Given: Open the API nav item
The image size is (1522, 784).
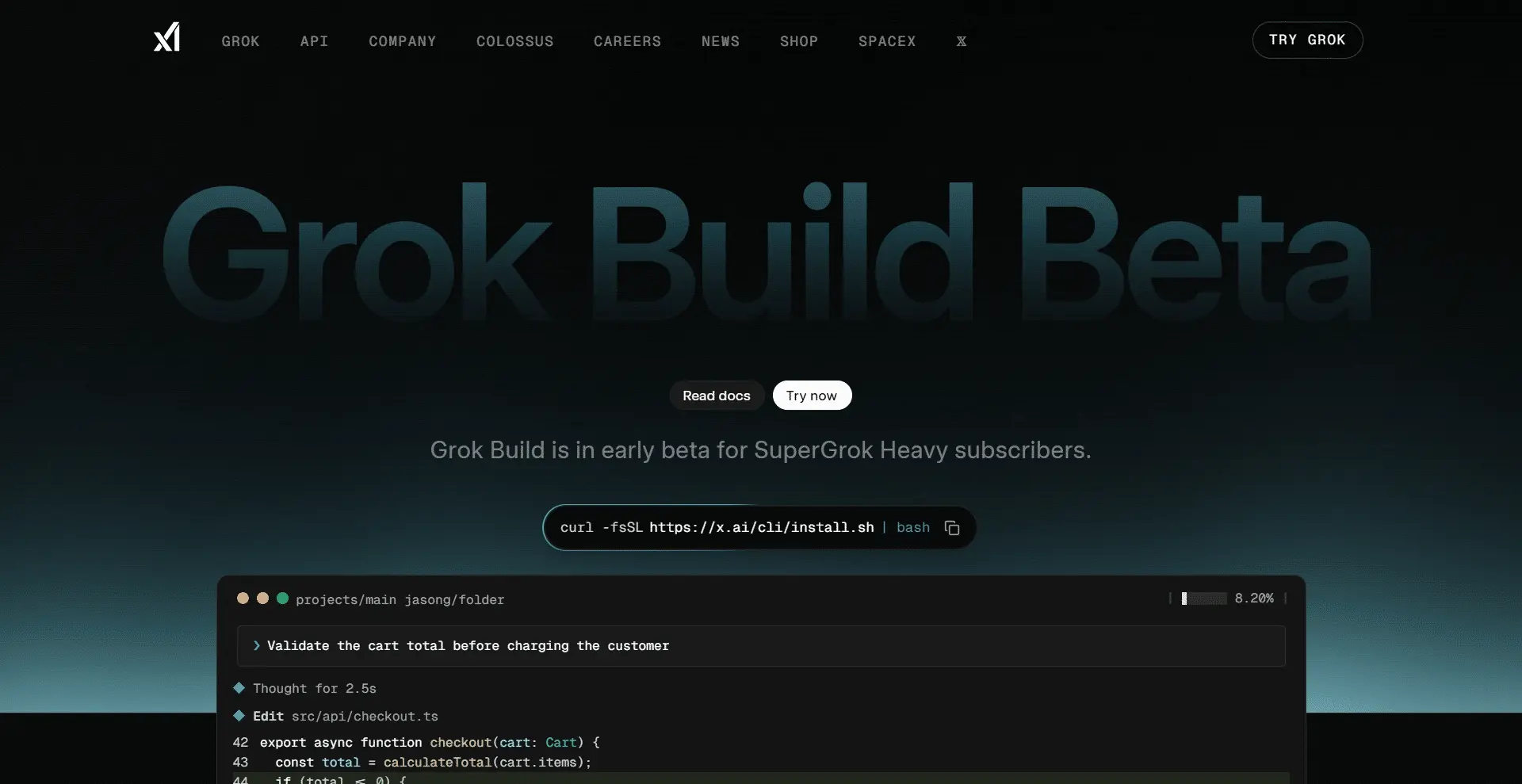Looking at the screenshot, I should [x=314, y=41].
